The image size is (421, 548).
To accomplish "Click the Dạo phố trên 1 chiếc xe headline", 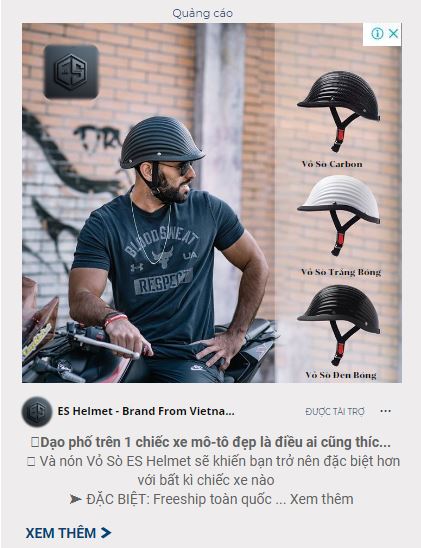I will pyautogui.click(x=211, y=442).
